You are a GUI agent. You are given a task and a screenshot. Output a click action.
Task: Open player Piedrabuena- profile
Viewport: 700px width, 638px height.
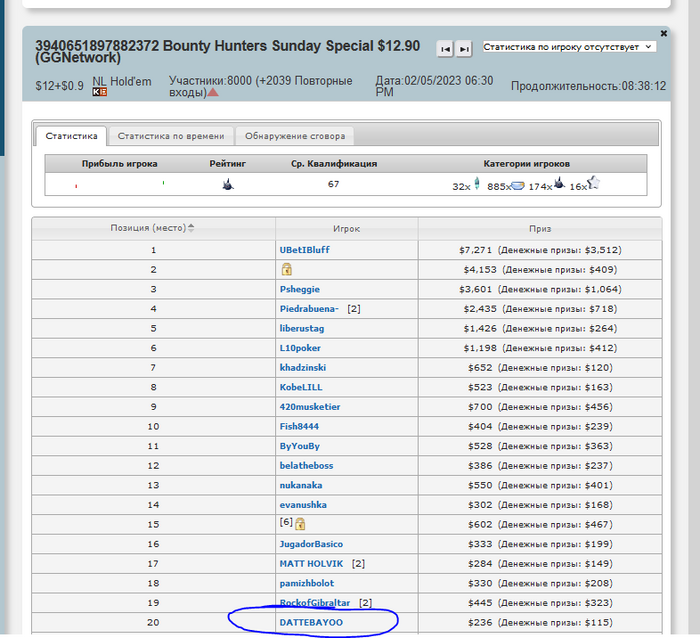pos(309,309)
